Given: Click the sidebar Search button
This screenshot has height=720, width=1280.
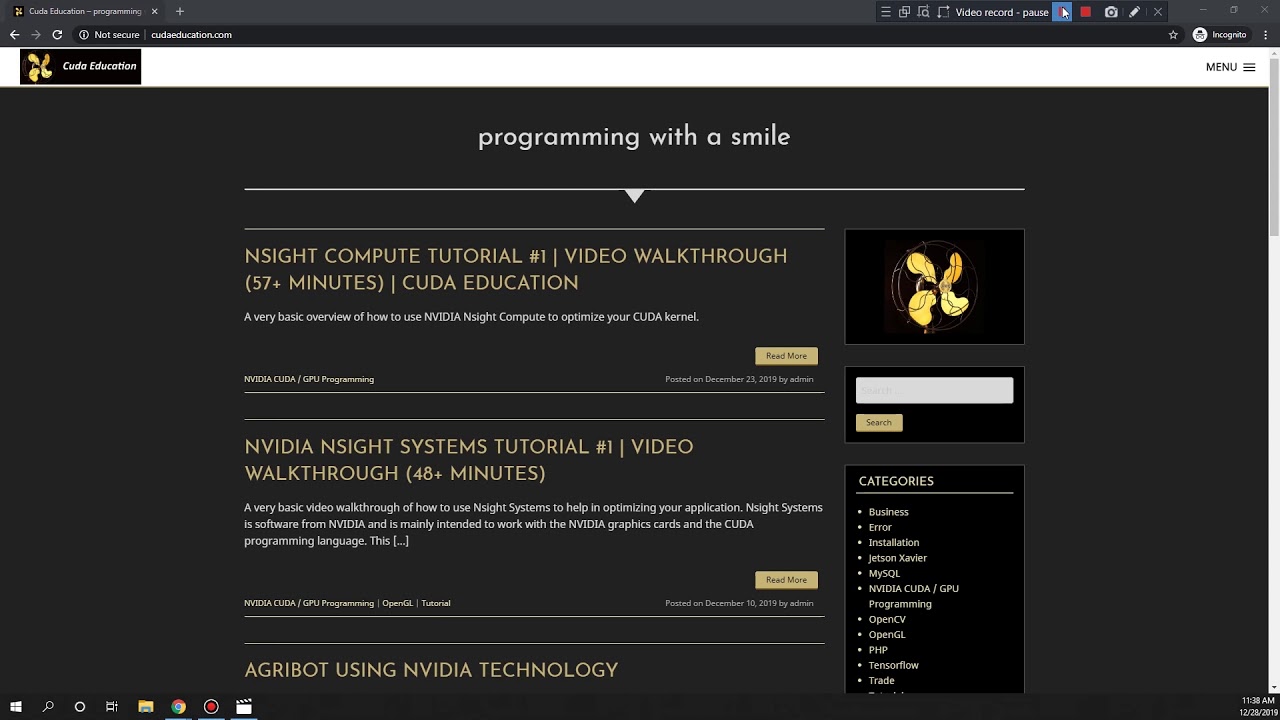Looking at the screenshot, I should pyautogui.click(x=879, y=423).
